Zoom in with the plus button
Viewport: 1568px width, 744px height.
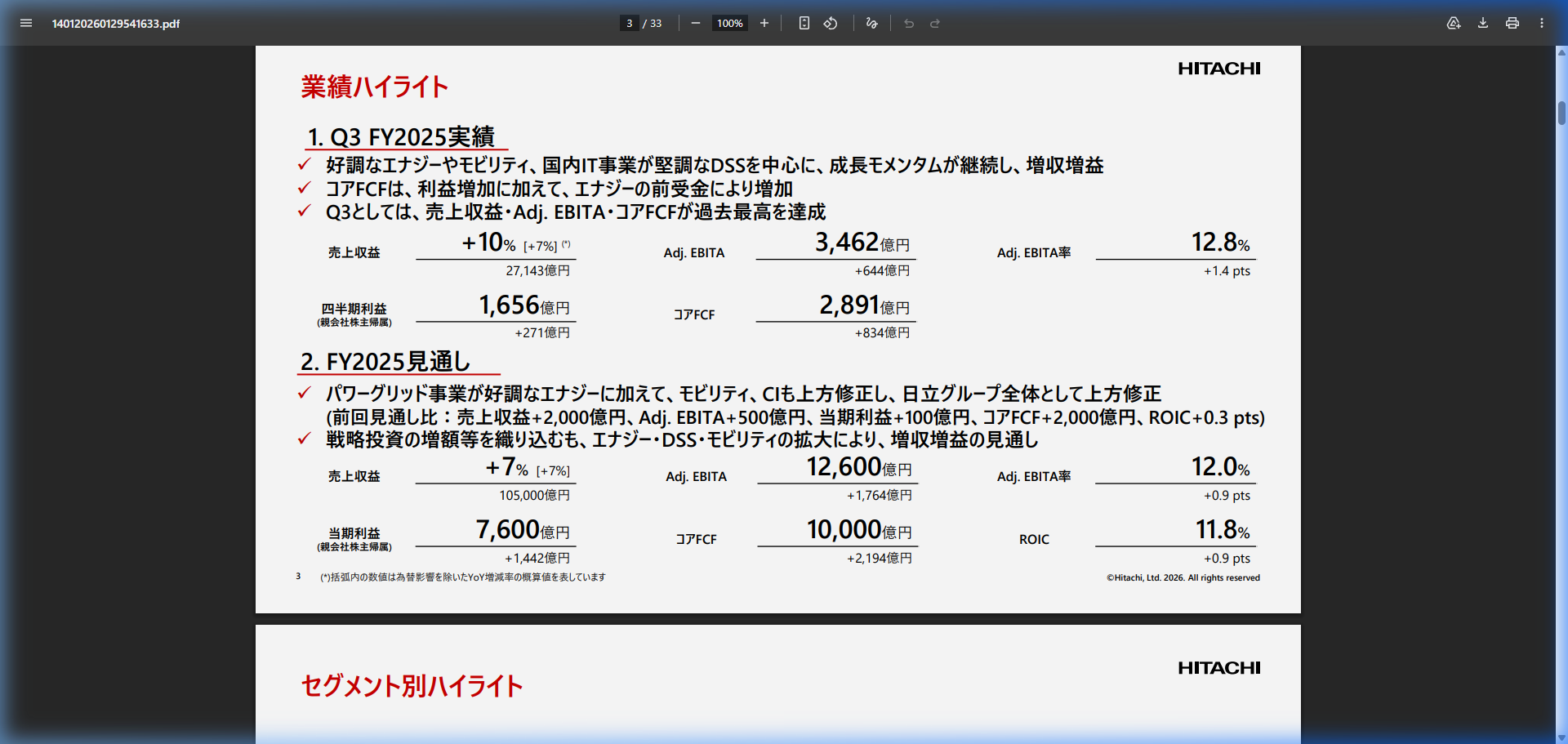pyautogui.click(x=764, y=24)
